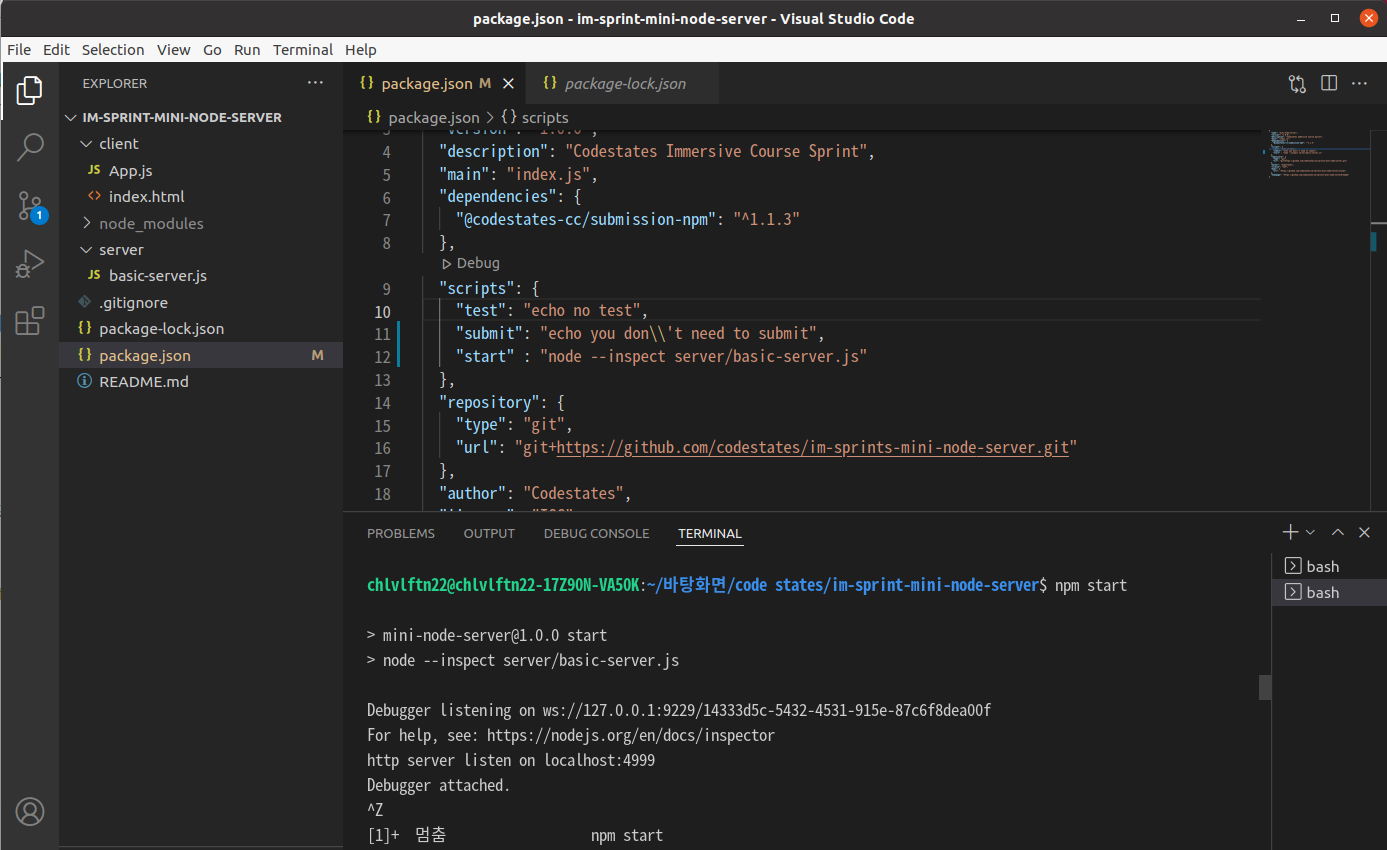This screenshot has height=850, width=1387.
Task: Open the Run menu
Action: tap(247, 50)
